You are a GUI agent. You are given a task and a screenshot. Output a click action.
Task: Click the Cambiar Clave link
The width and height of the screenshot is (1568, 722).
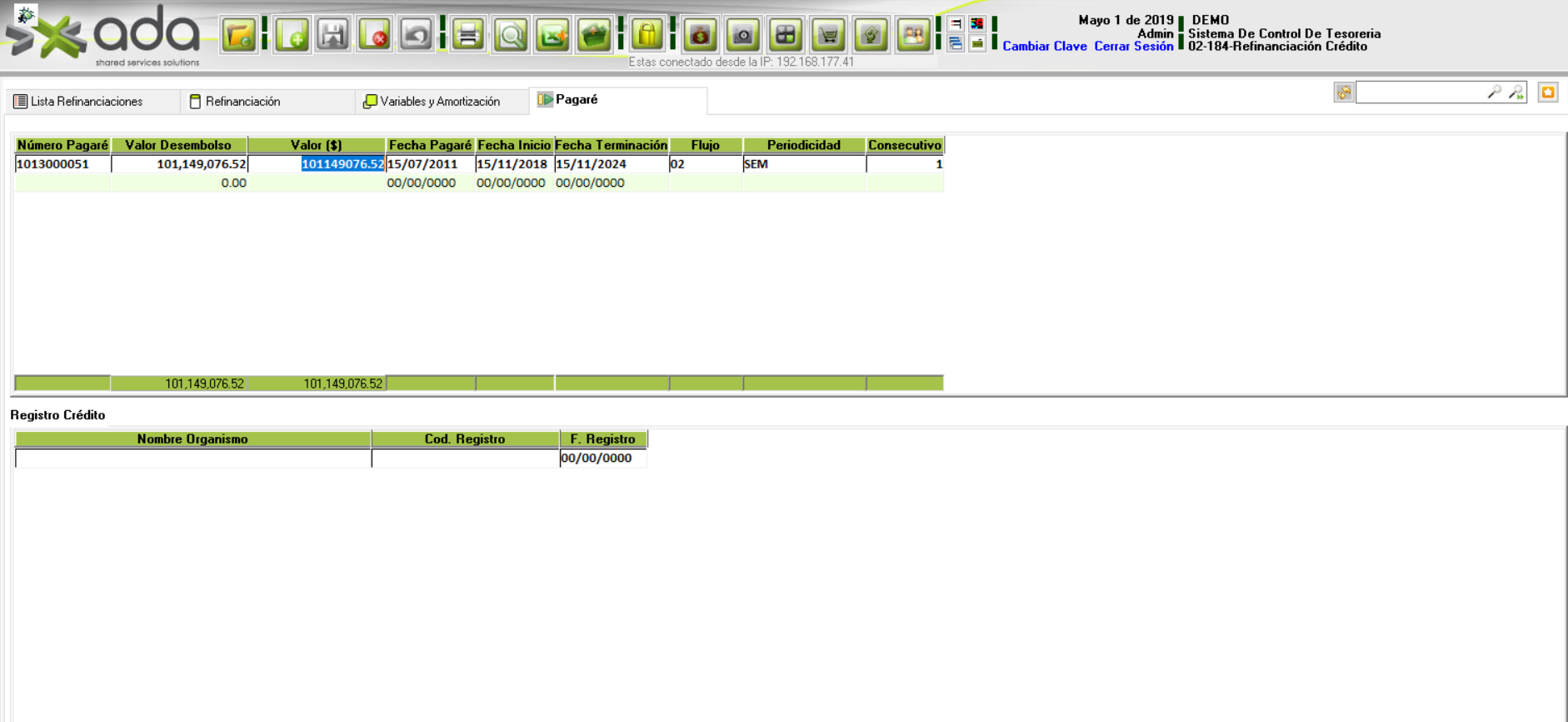coord(1044,47)
